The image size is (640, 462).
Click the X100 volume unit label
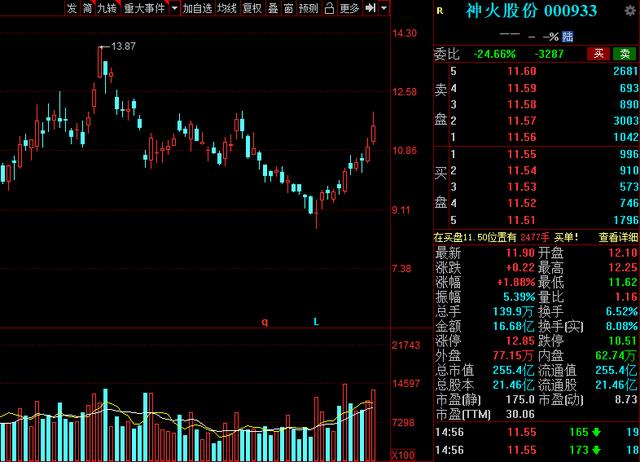(403, 455)
